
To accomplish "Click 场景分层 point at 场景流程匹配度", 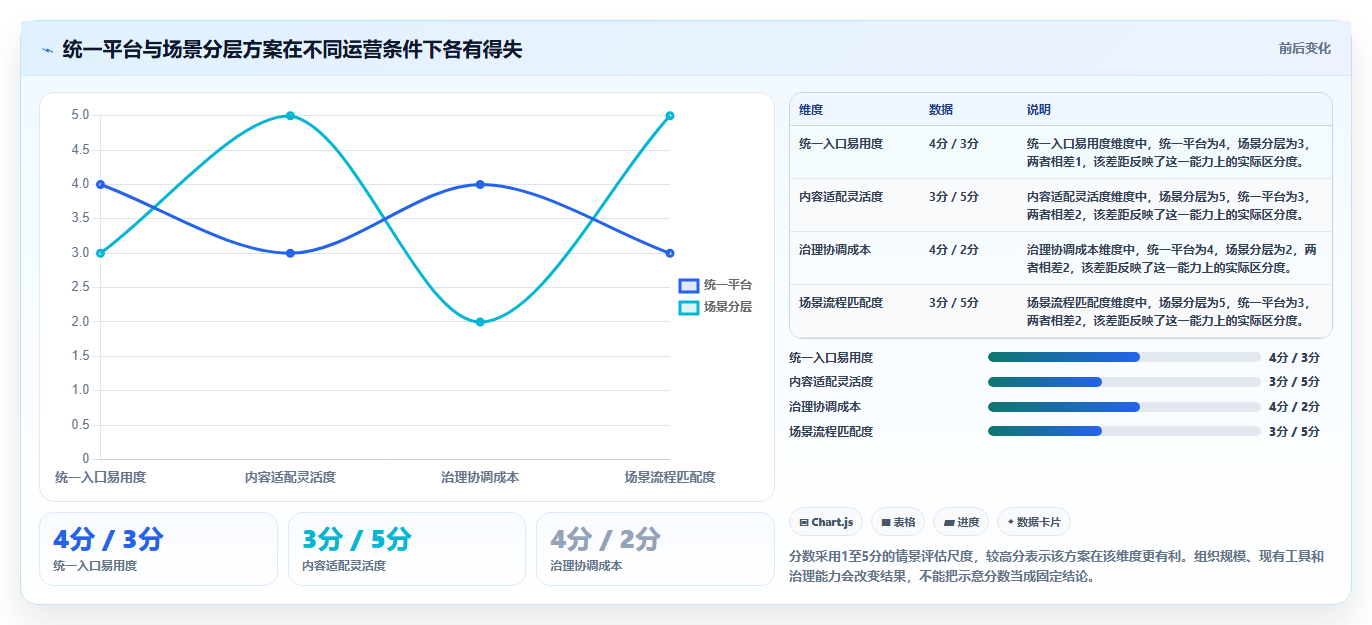I will (670, 115).
